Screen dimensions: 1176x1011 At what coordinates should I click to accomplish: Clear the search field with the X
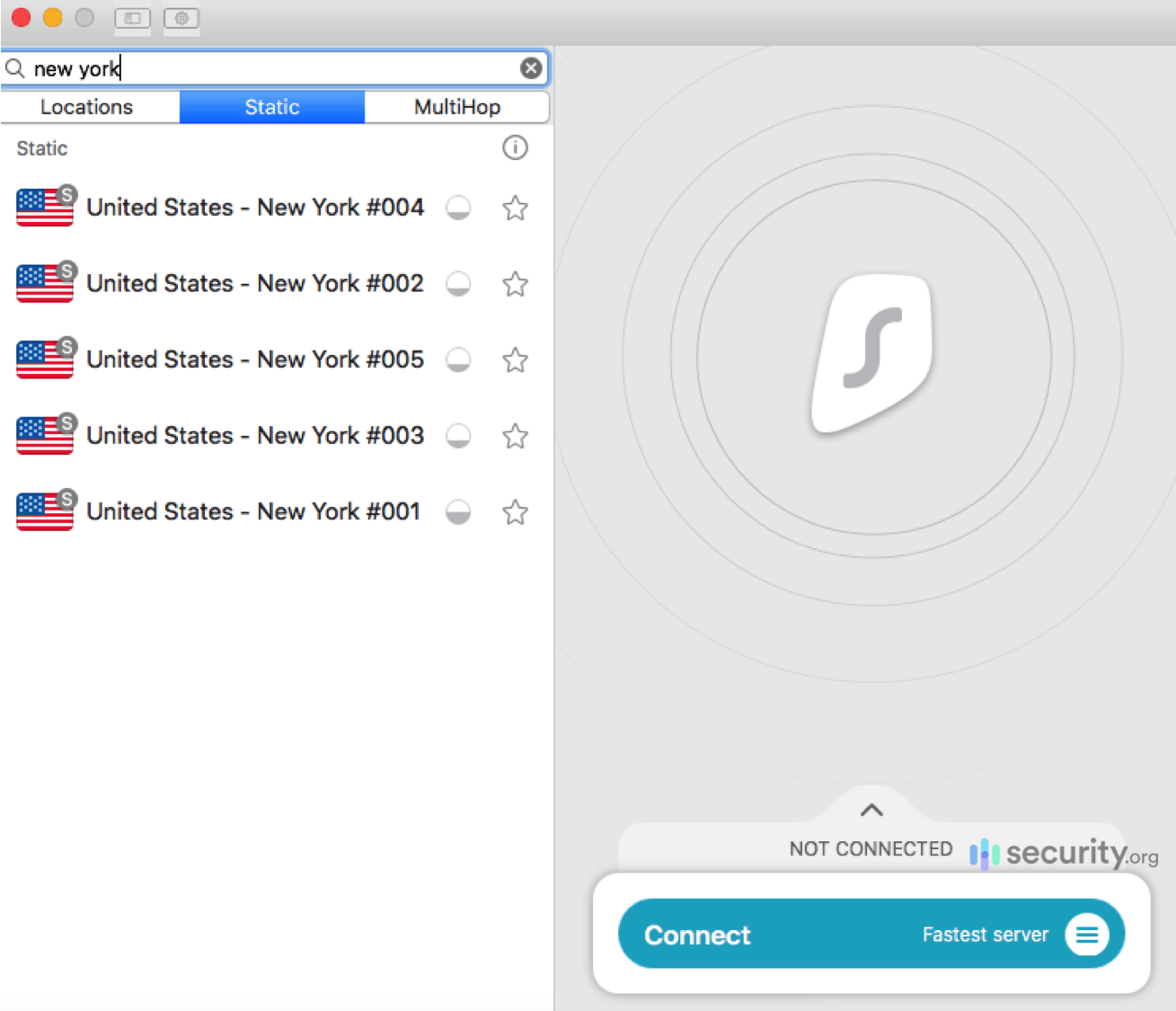pos(531,67)
